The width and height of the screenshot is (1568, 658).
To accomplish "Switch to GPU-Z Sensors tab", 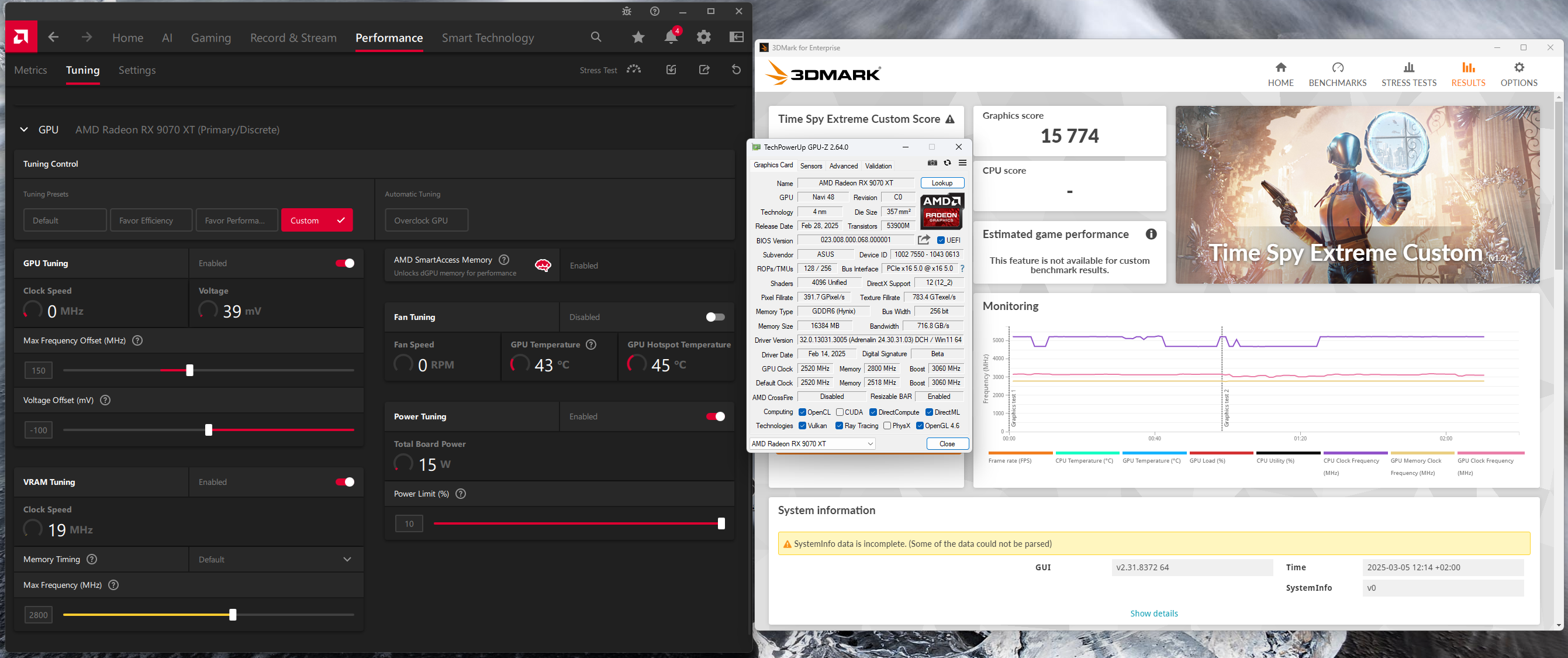I will click(811, 166).
